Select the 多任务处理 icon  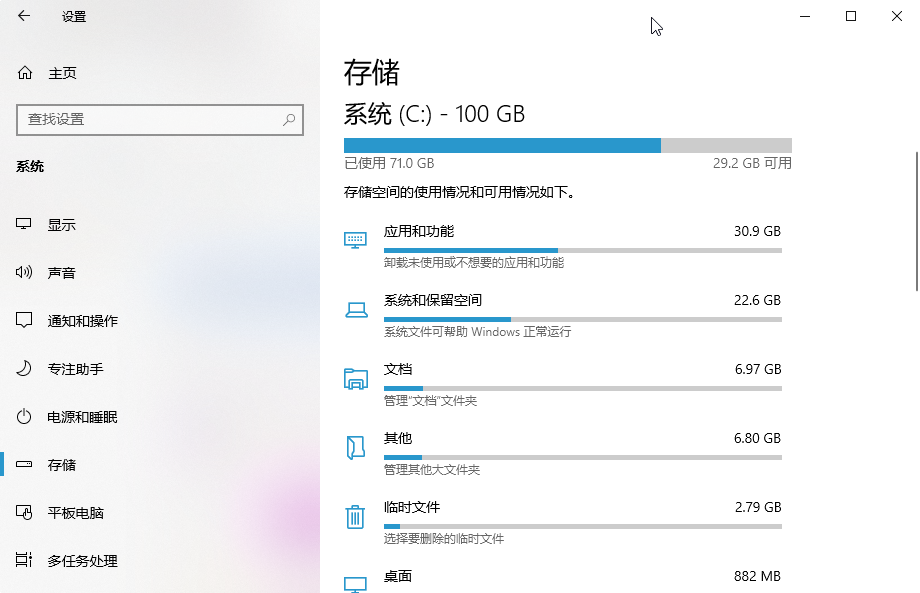click(23, 560)
